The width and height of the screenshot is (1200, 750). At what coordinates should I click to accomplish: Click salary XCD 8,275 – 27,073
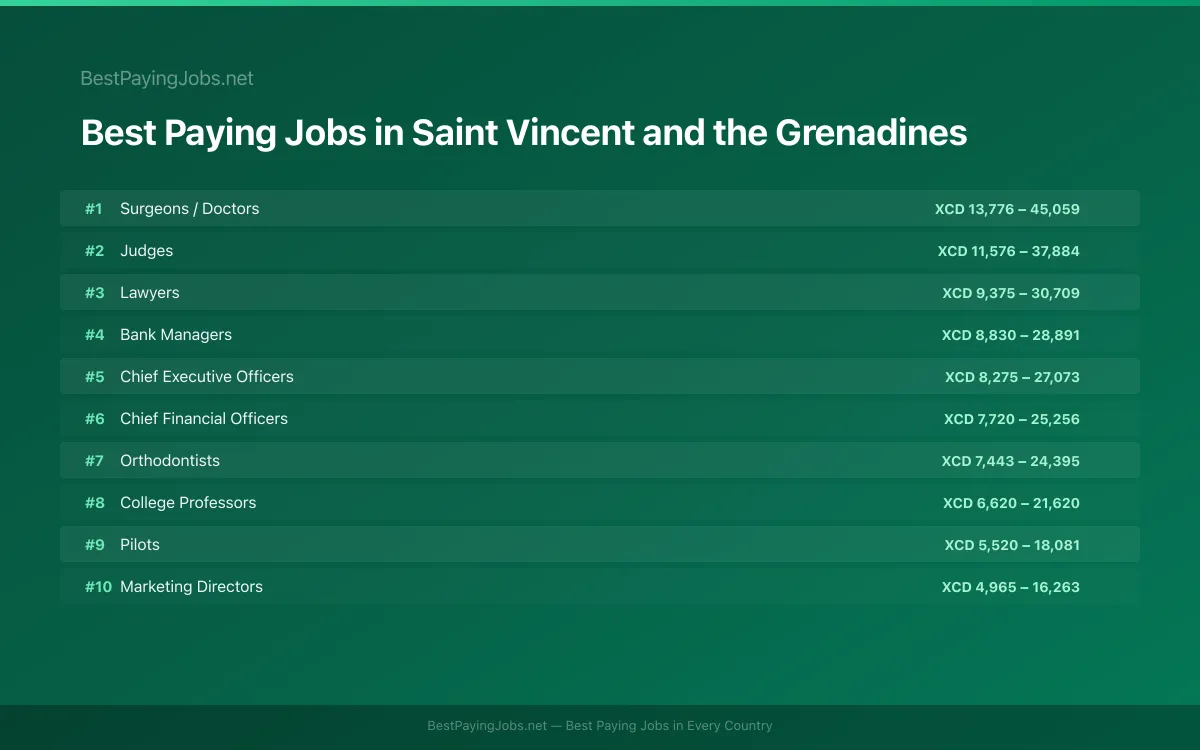click(x=1012, y=377)
